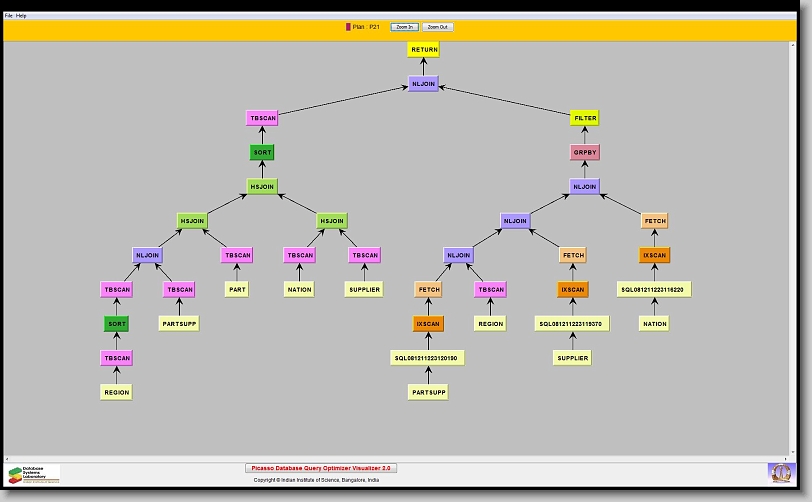
Task: Click the SQL081211223118070 index node
Action: 573,323
